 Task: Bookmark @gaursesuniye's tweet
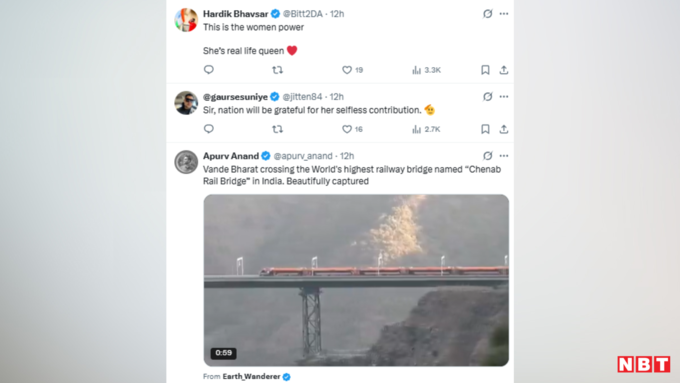coord(485,129)
